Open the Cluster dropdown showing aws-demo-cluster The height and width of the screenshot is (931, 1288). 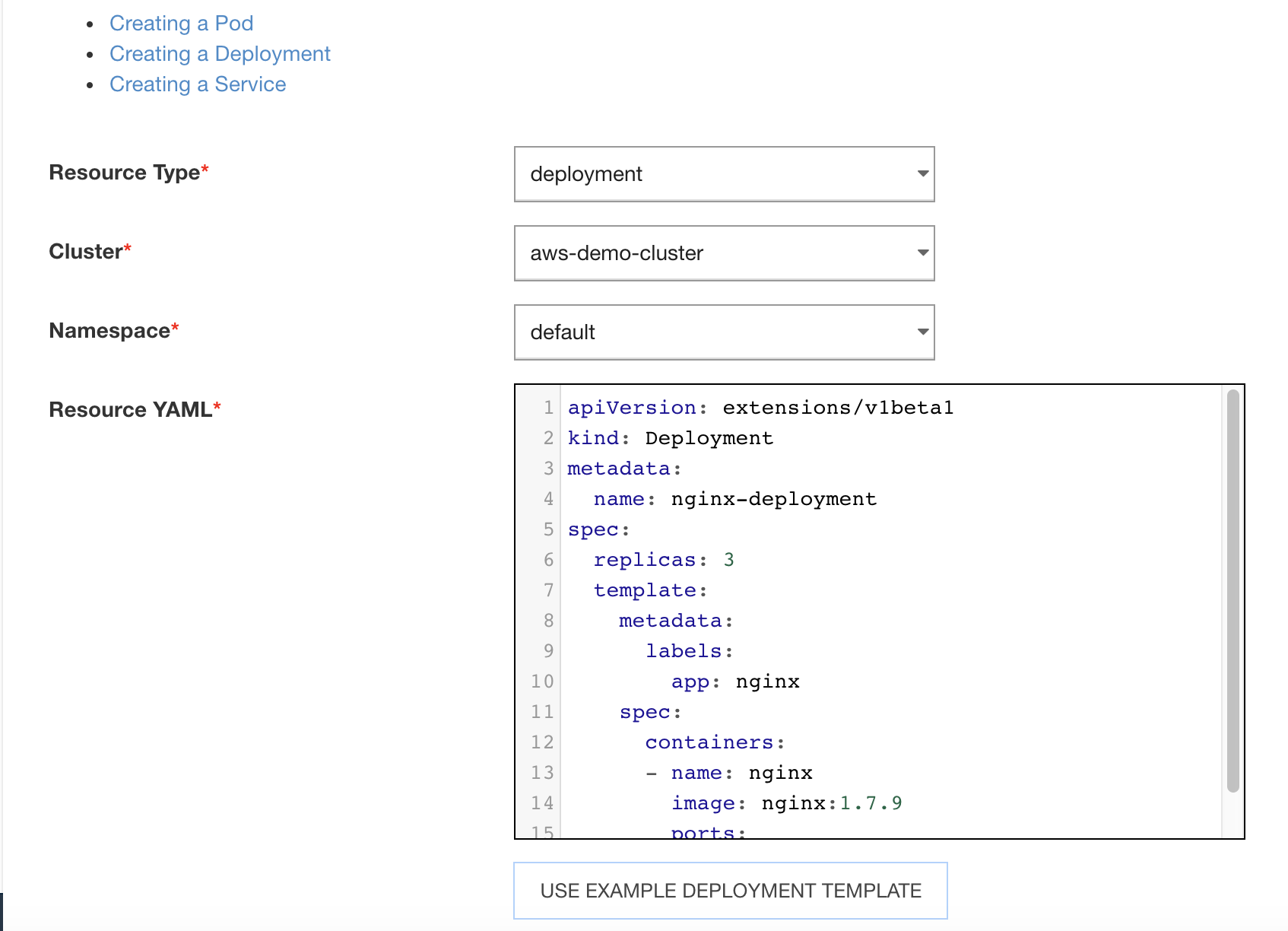click(724, 253)
